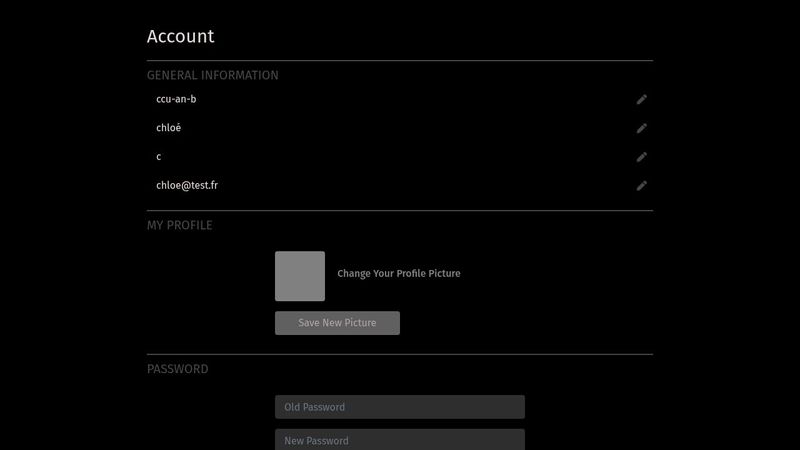Click the pencil icon beside 'c'
Viewport: 800px width, 450px height.
[x=642, y=157]
